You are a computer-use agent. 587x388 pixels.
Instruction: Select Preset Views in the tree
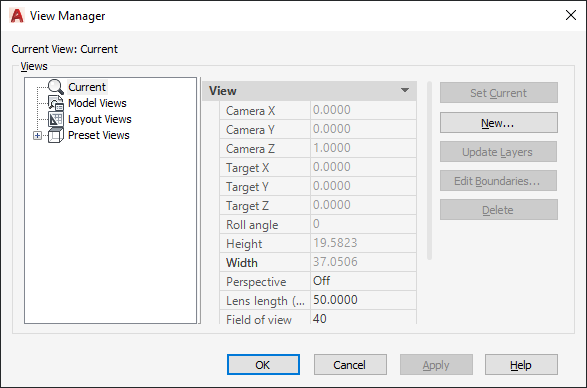click(x=98, y=135)
